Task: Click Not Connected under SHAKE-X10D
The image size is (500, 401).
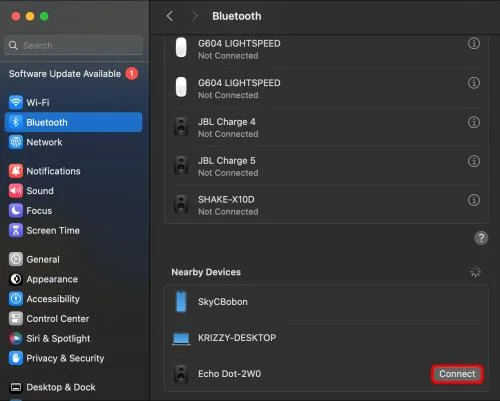Action: point(228,212)
